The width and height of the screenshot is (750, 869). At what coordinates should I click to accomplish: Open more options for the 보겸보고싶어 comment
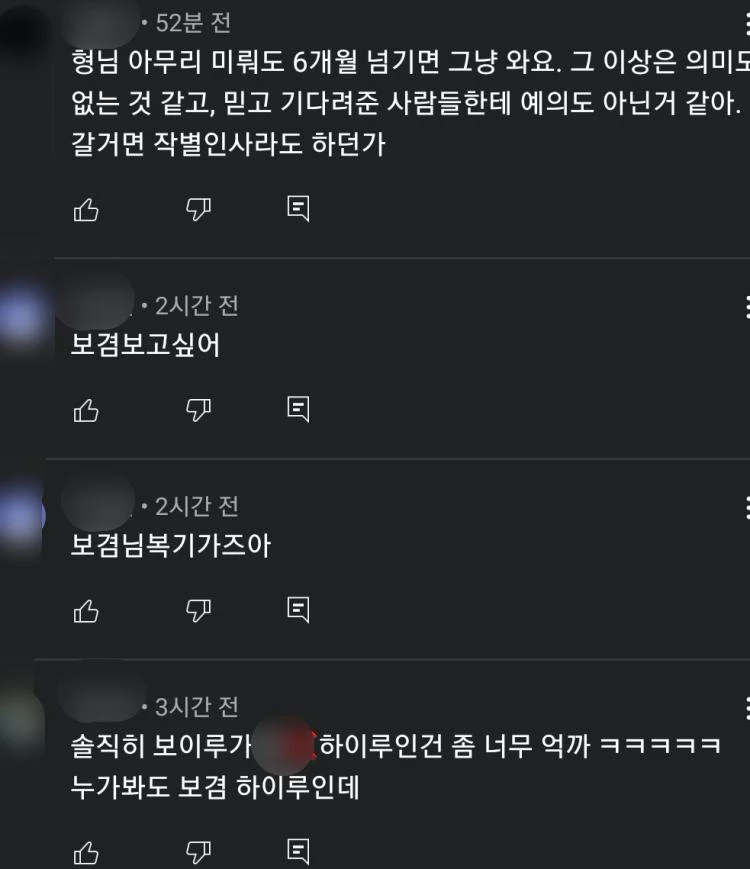click(x=747, y=307)
